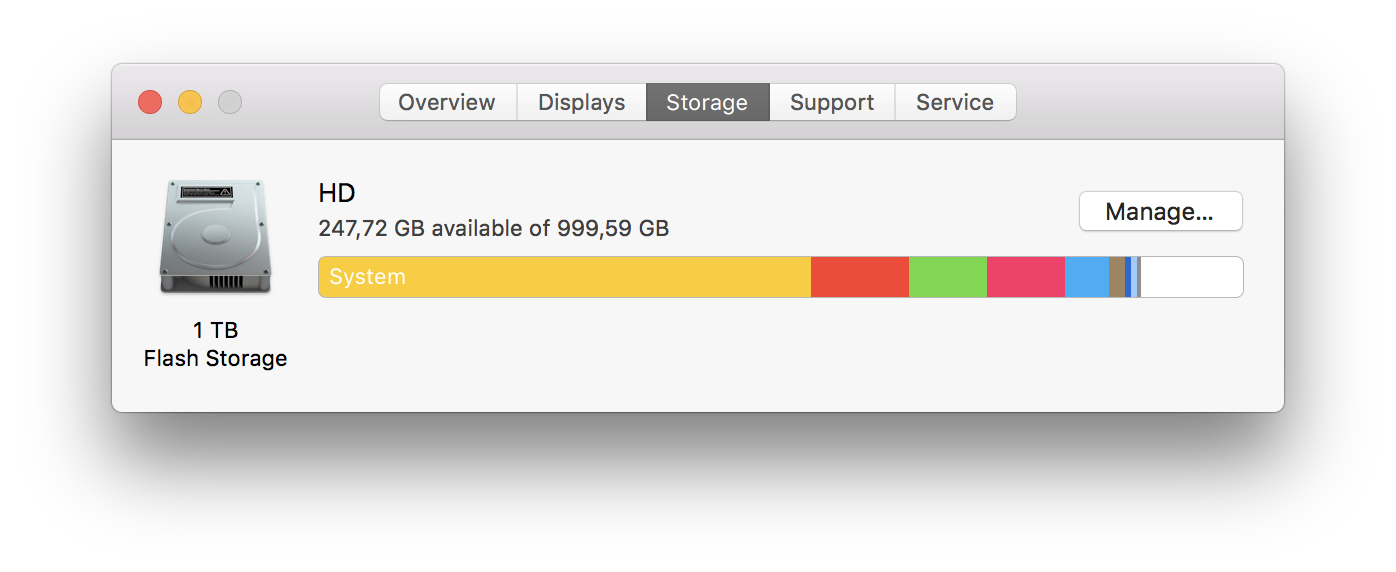Click the HD volume name
The width and height of the screenshot is (1396, 572).
337,193
